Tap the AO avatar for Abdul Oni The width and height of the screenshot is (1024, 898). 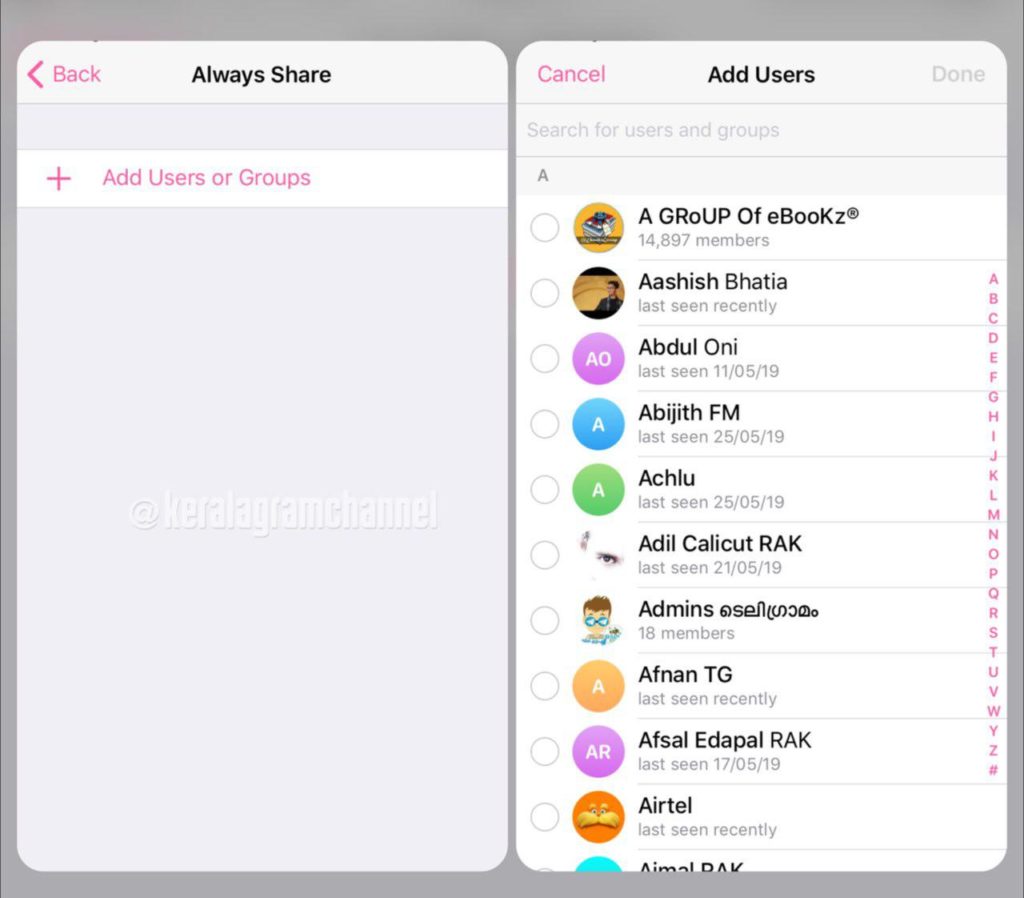coord(598,359)
